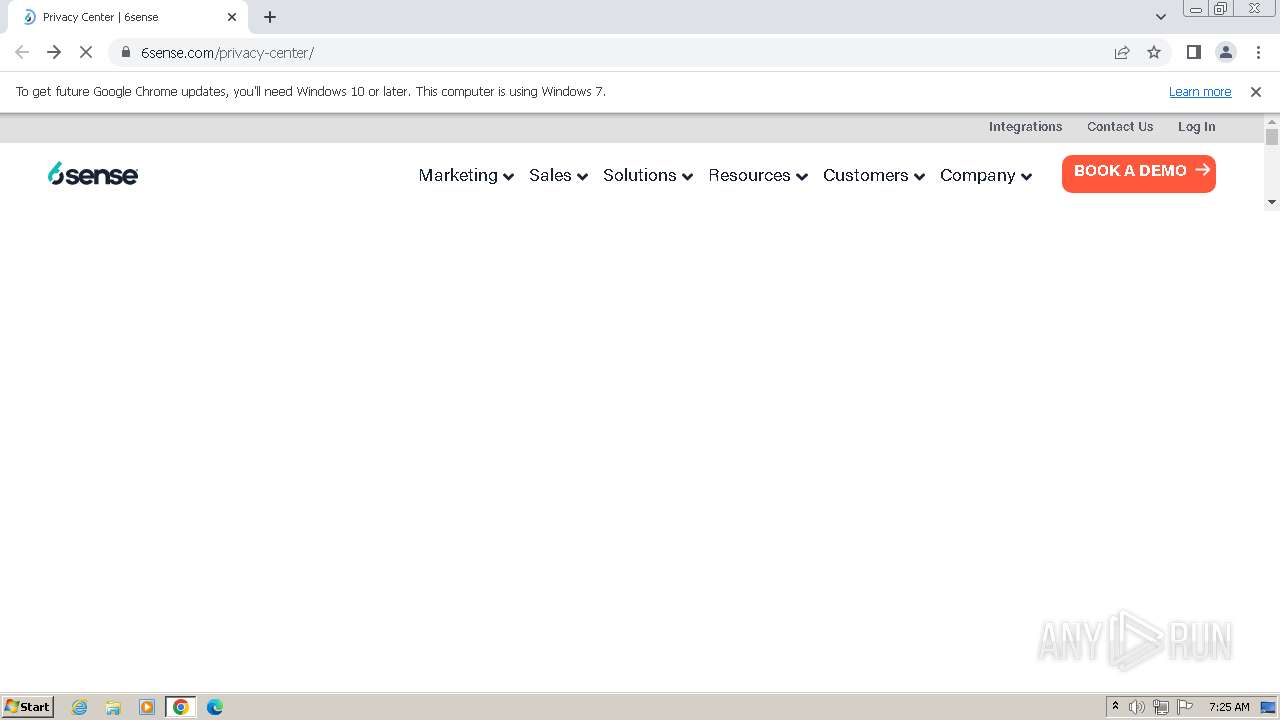Open the Chrome side panel
The image size is (1280, 720).
click(x=1193, y=52)
